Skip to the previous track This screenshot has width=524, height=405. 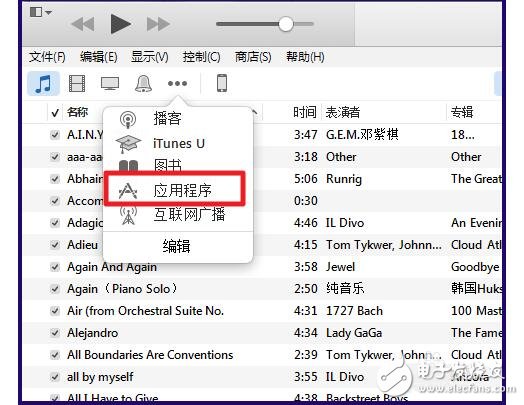pyautogui.click(x=83, y=24)
